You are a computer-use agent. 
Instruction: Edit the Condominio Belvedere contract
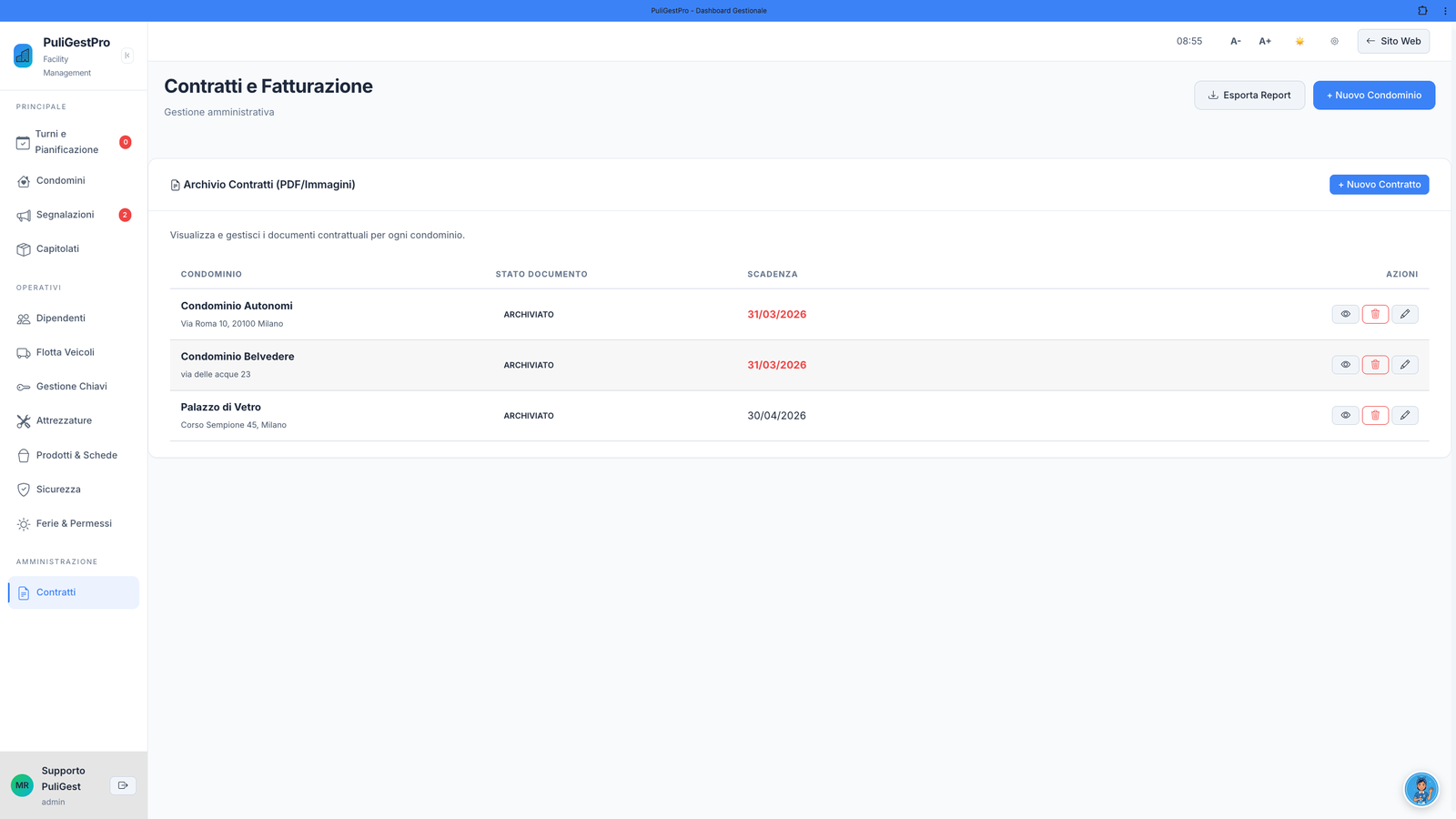(x=1405, y=365)
